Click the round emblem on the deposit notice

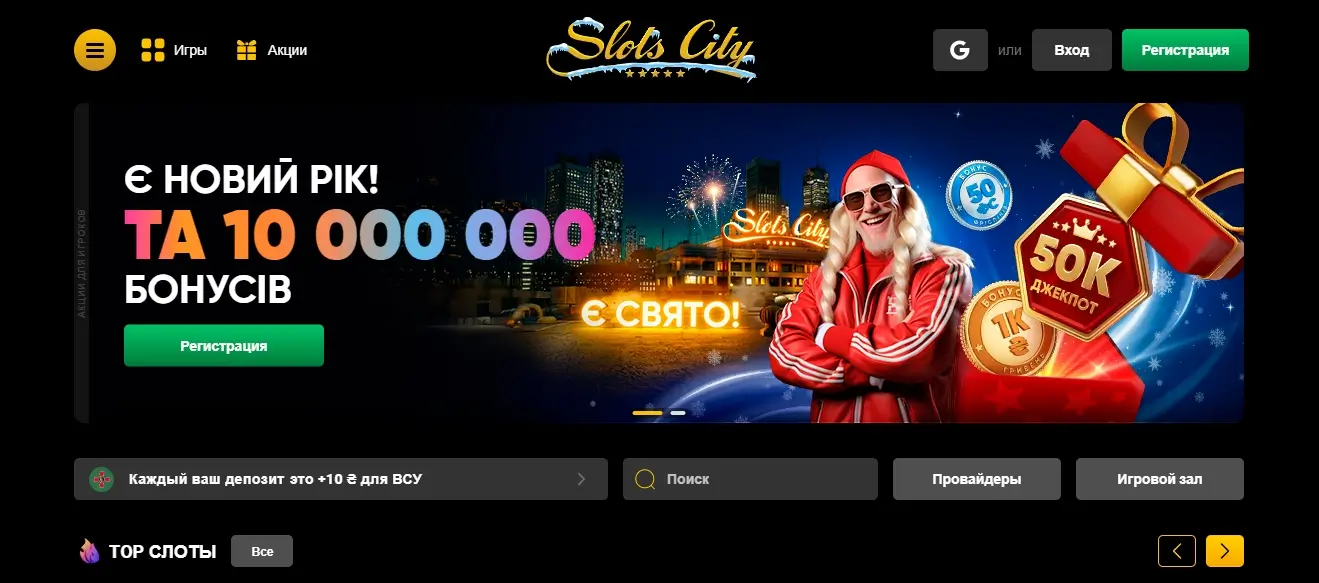tap(102, 479)
